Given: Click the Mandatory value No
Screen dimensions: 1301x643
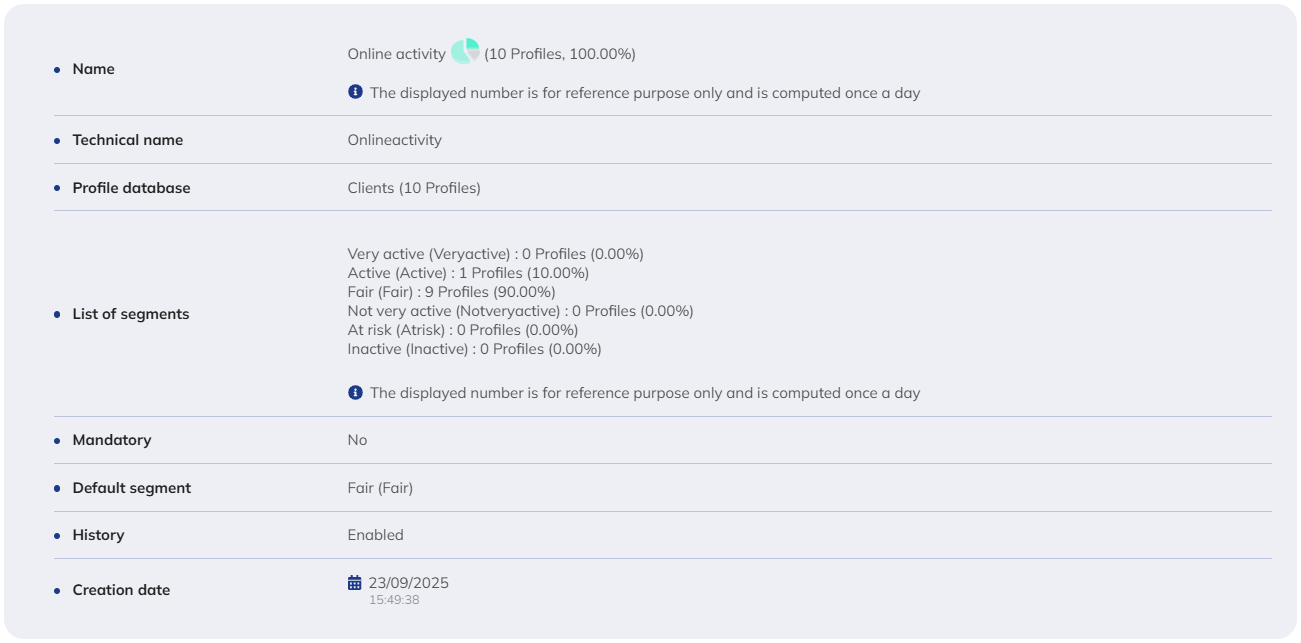Looking at the screenshot, I should click(357, 440).
